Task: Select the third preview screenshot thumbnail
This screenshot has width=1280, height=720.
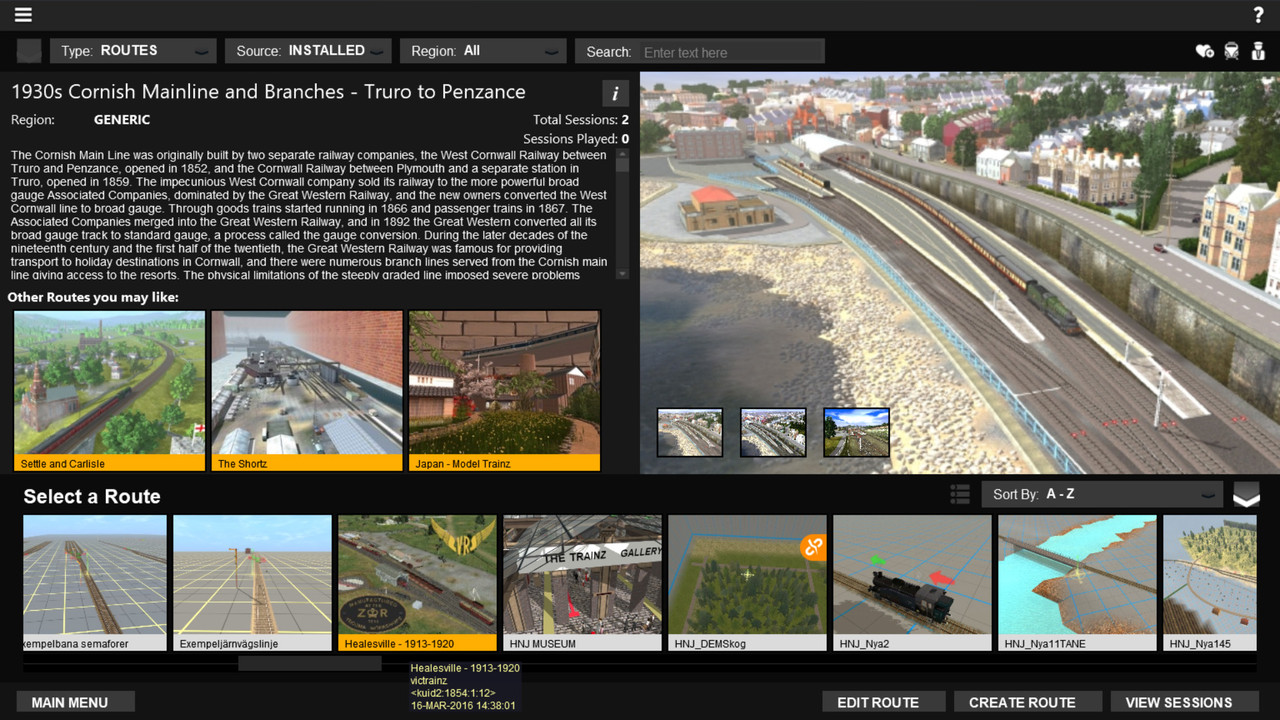Action: (856, 432)
